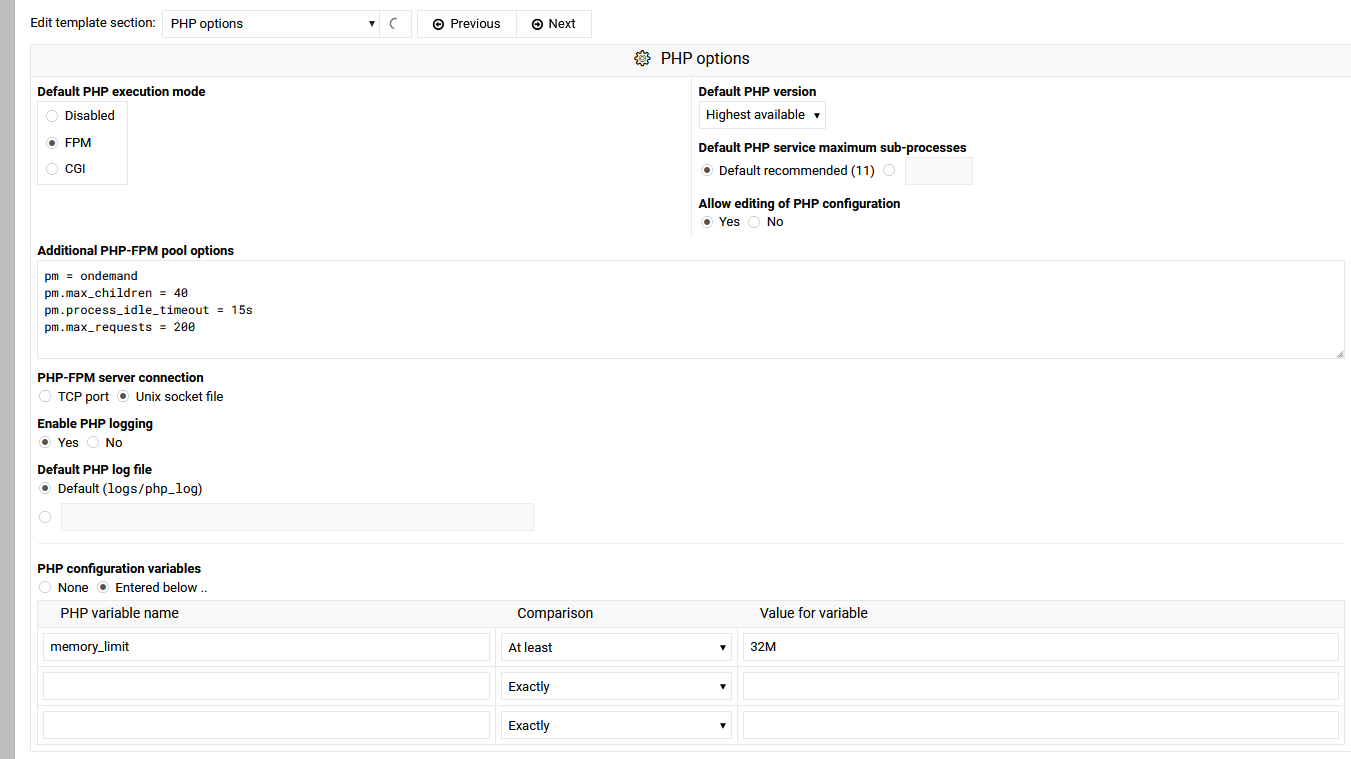This screenshot has width=1351, height=759.
Task: Open the second row Exactly comparison dropdown
Action: (617, 686)
